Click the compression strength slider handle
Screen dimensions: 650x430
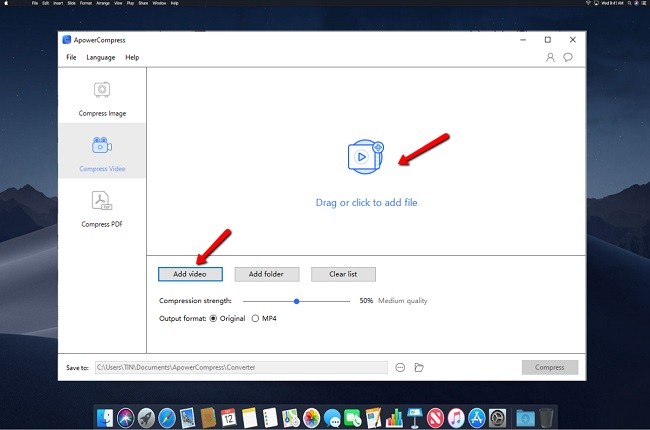tap(296, 301)
